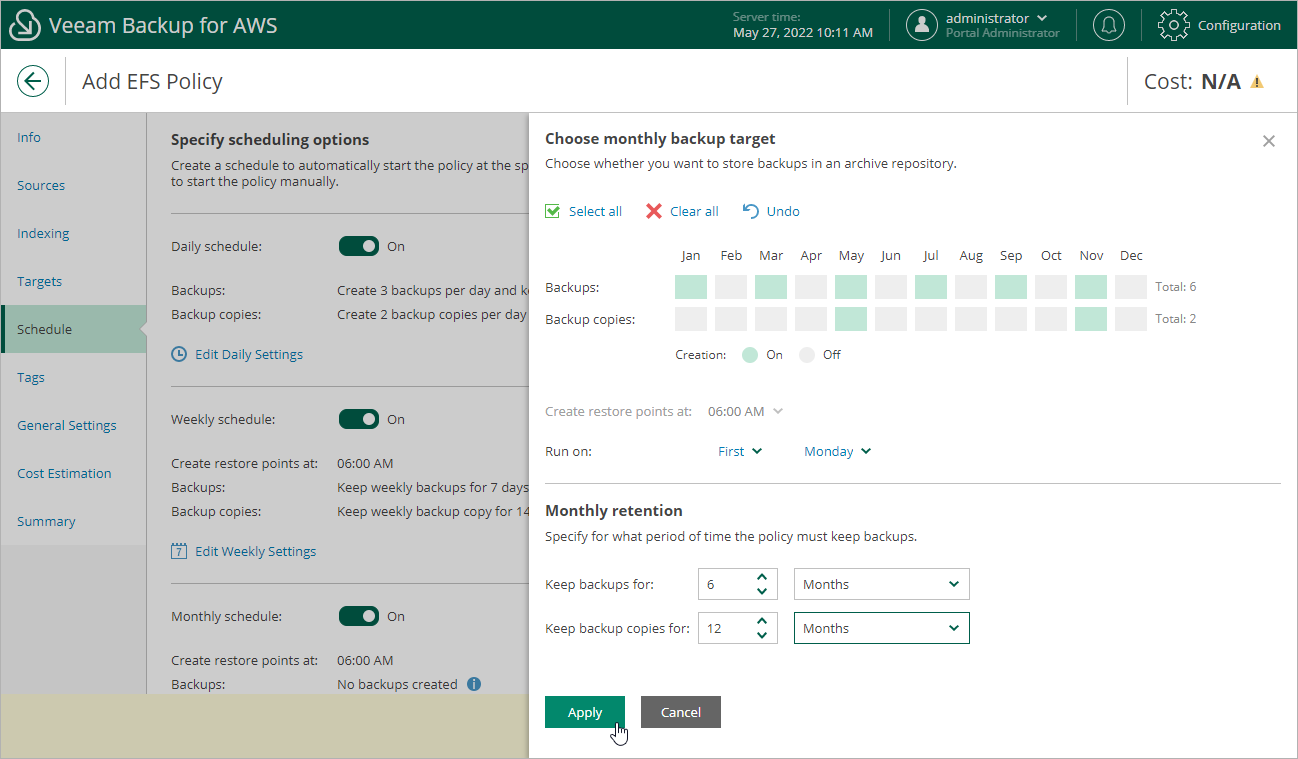1298x759 pixels.
Task: Close the Choose monthly backup target panel
Action: [x=1269, y=141]
